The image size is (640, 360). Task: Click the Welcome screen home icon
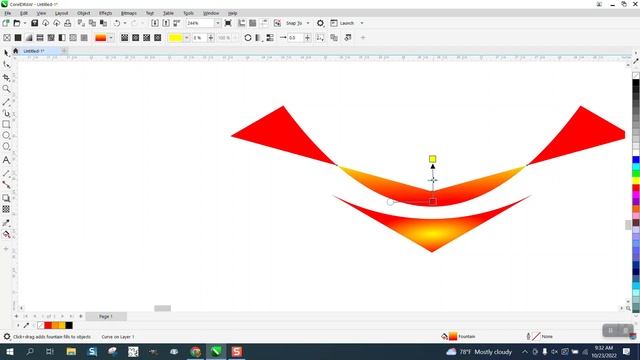click(x=16, y=51)
